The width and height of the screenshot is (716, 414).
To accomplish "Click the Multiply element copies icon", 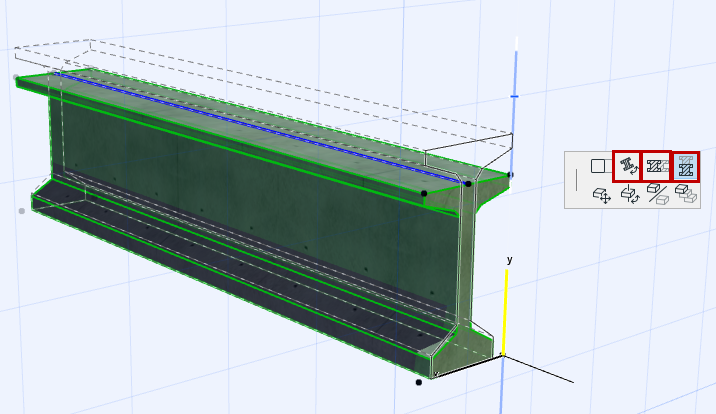I will (x=686, y=194).
